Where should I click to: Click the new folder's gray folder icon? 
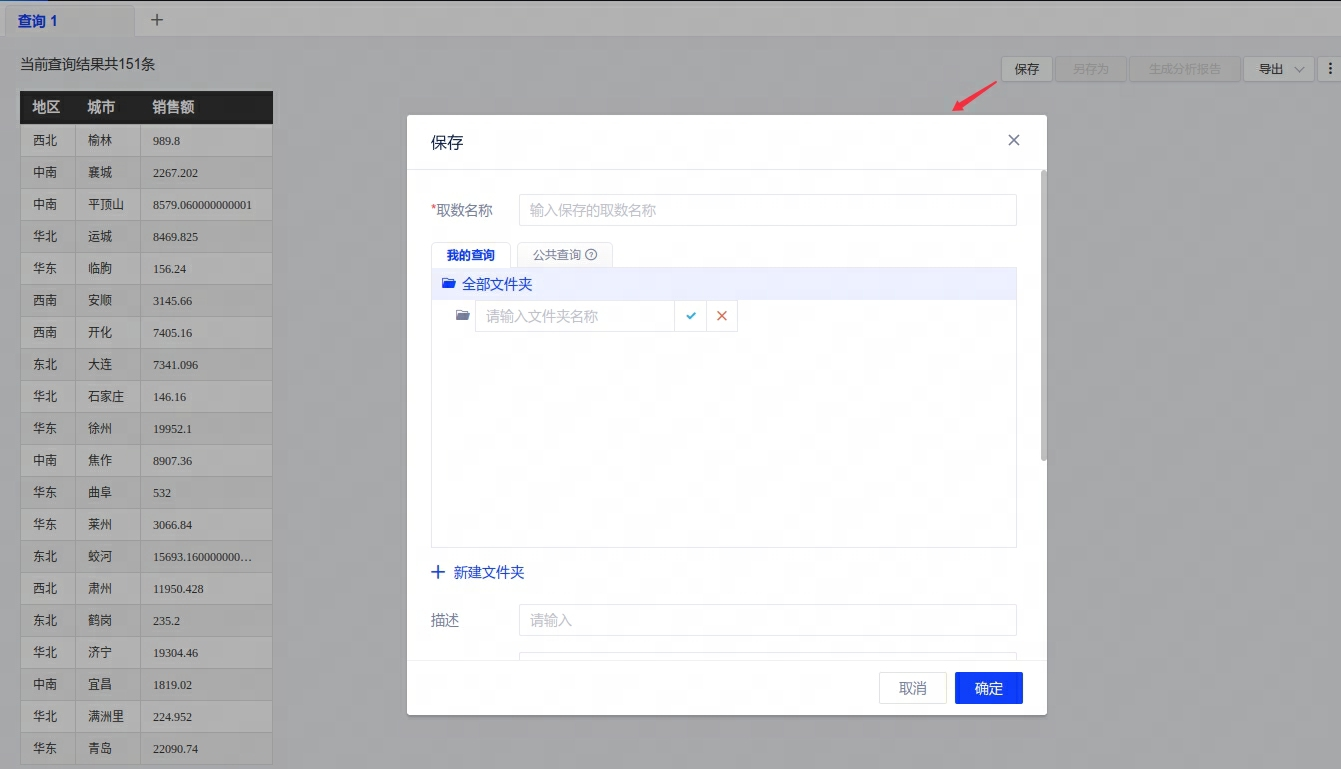(462, 316)
